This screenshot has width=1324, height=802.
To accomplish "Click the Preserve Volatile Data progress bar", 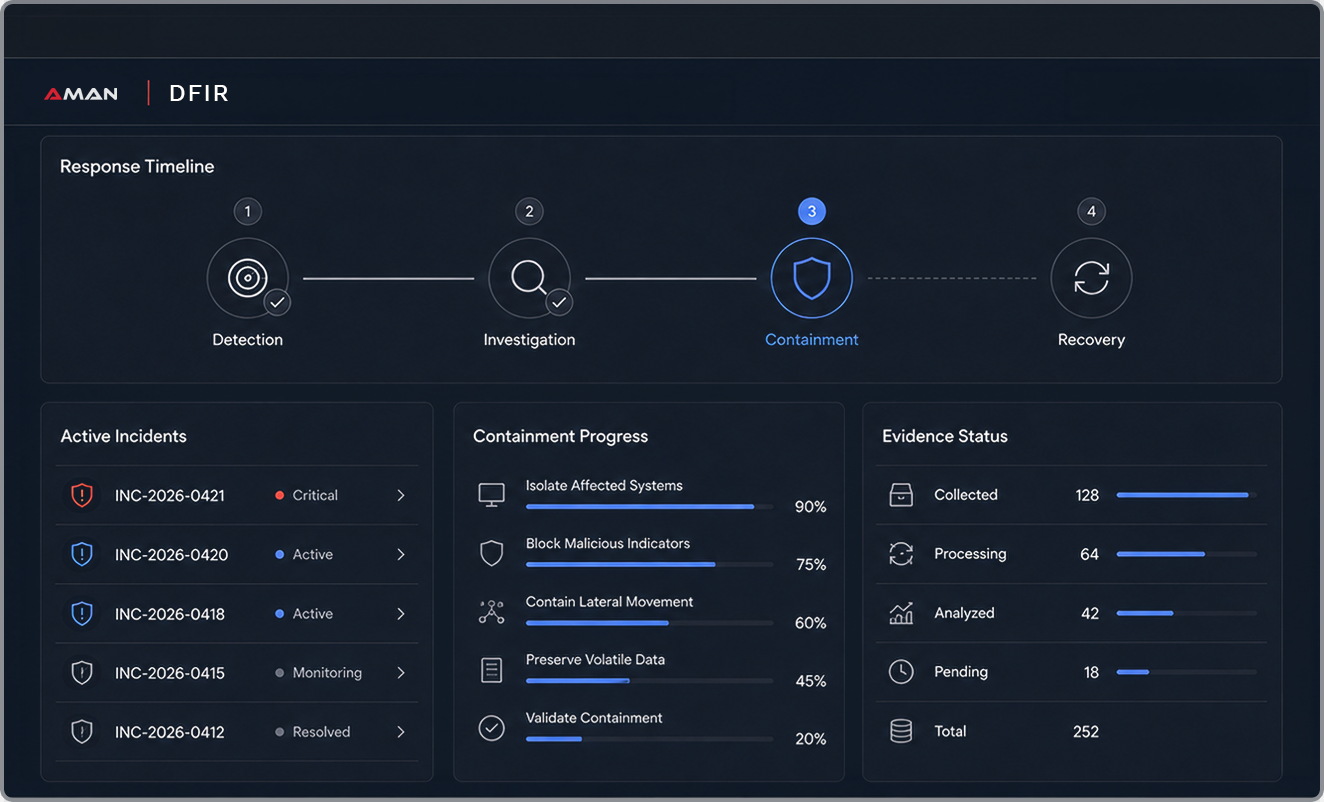I will coord(649,681).
